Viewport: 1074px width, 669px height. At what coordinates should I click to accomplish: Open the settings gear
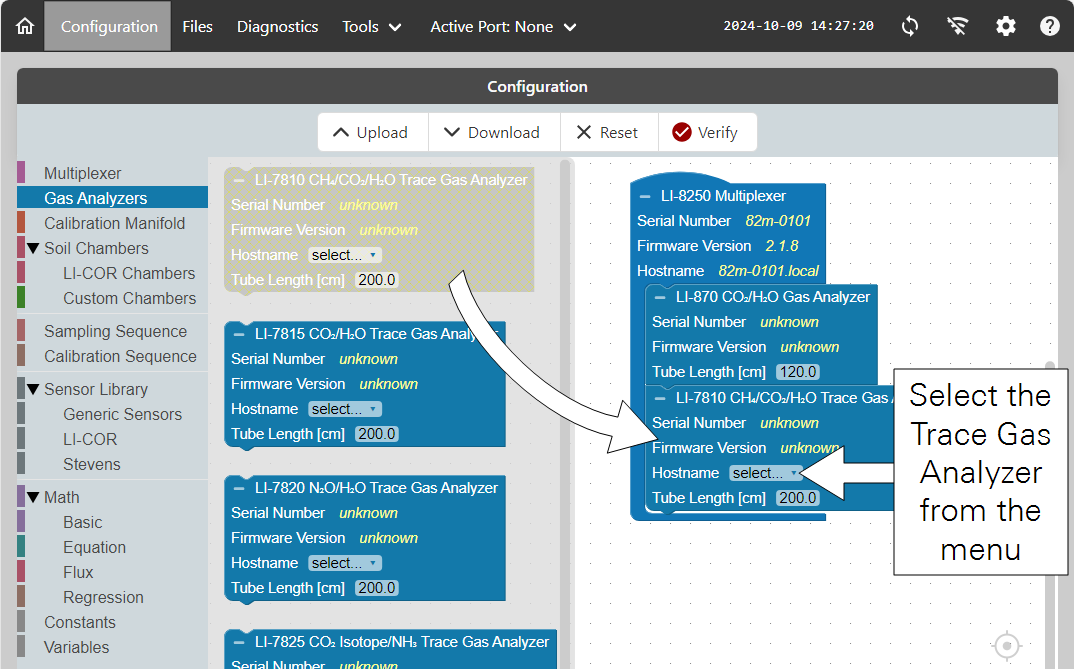[x=1006, y=27]
